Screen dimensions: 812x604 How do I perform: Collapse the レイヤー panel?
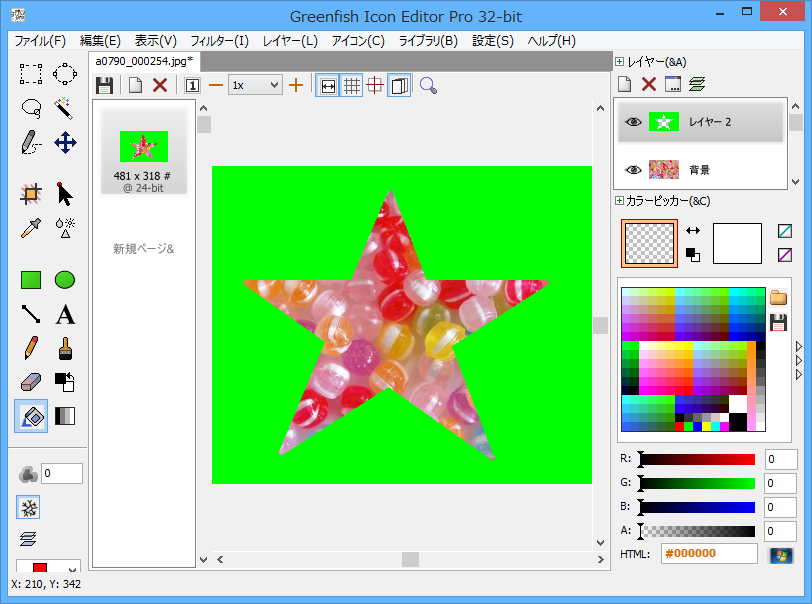620,62
